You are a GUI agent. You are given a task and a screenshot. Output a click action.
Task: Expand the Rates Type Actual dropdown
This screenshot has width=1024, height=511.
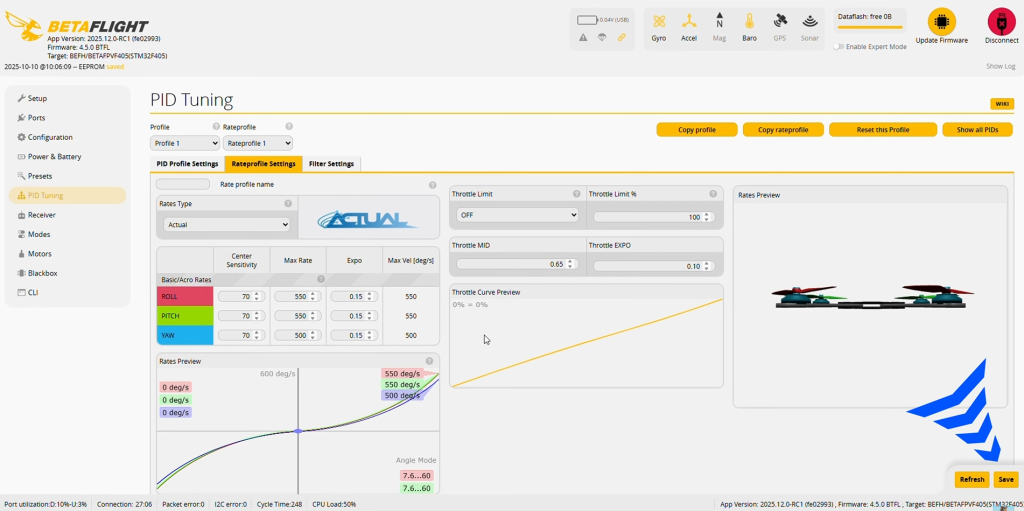226,225
